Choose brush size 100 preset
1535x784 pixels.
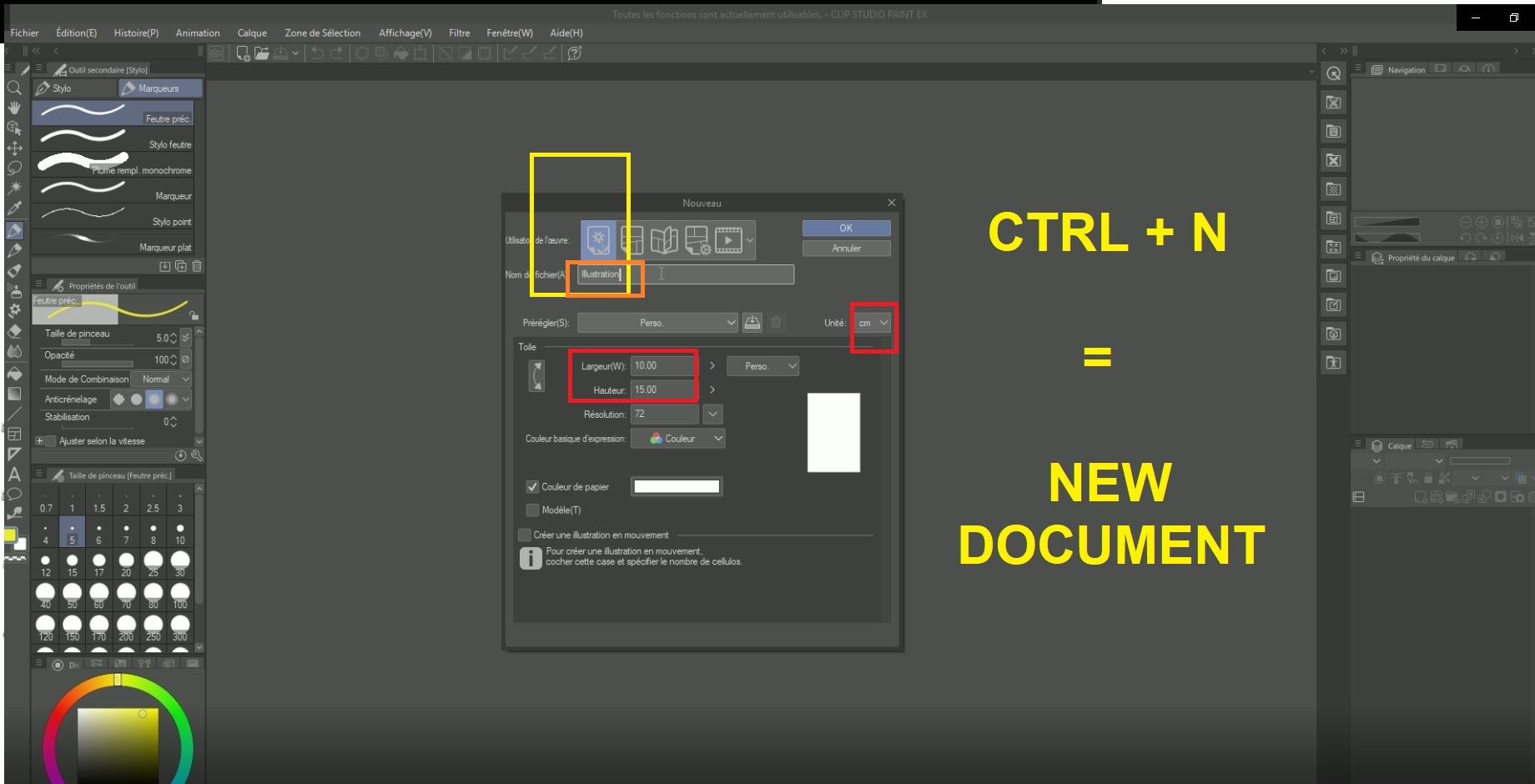pyautogui.click(x=180, y=596)
